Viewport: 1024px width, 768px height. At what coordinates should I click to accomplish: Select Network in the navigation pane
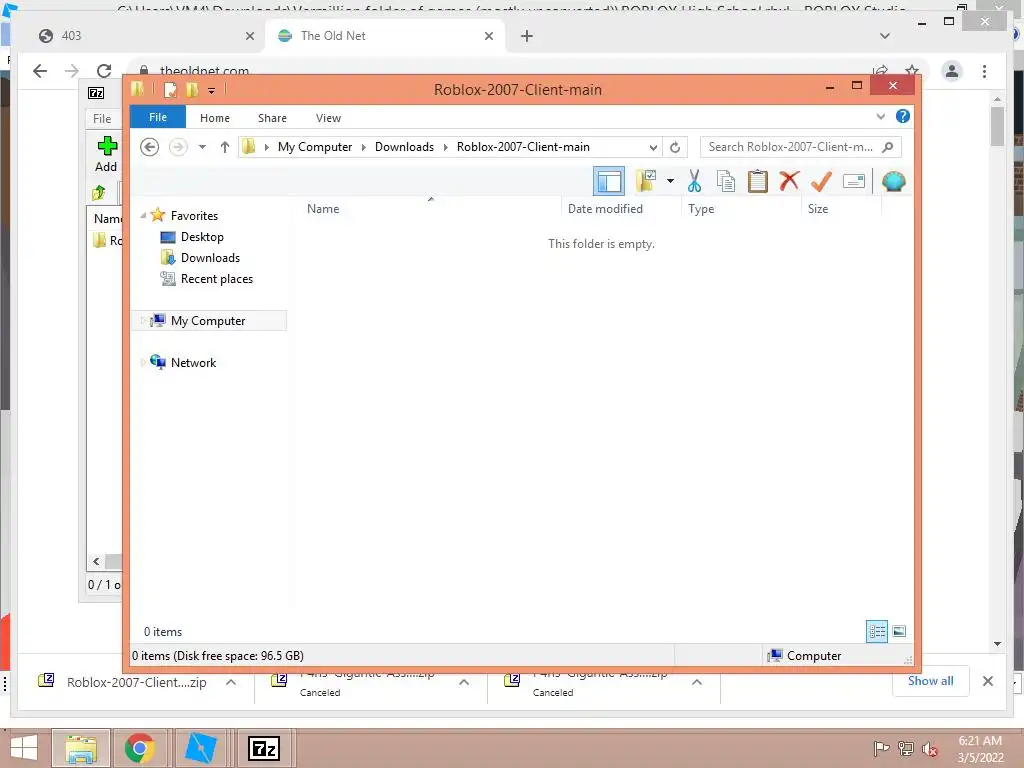(x=193, y=362)
